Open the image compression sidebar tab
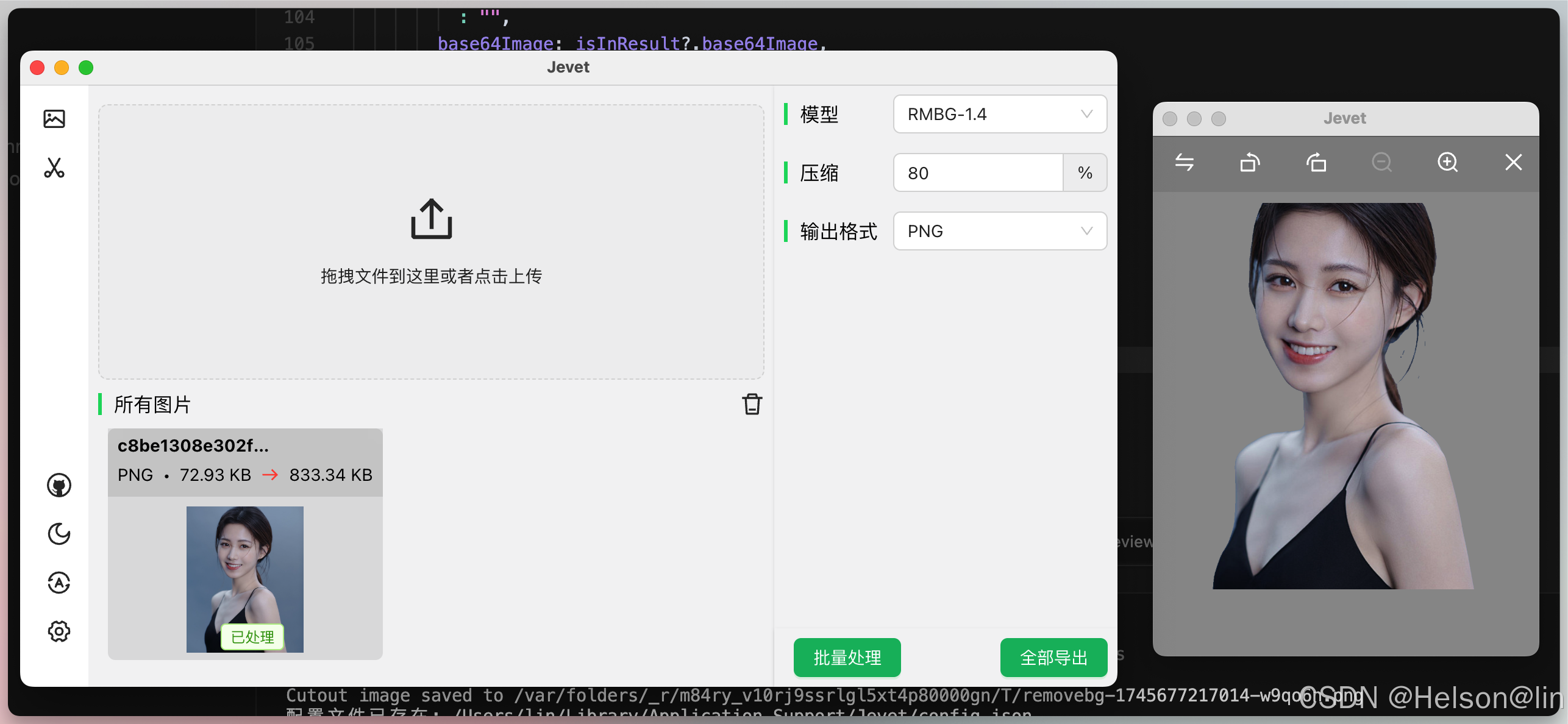This screenshot has height=724, width=1568. coord(54,118)
